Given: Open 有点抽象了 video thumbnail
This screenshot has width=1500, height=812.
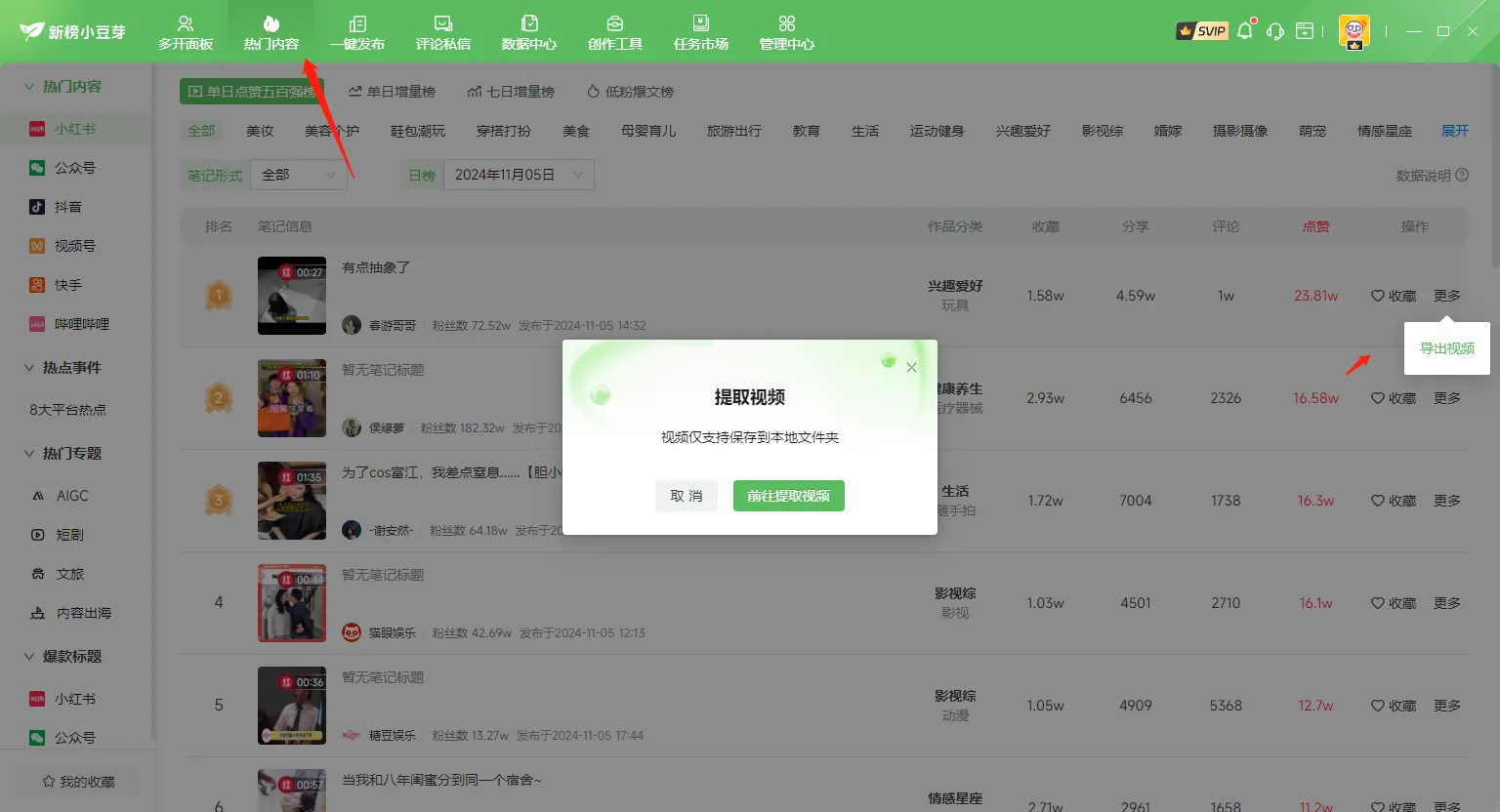Looking at the screenshot, I should pyautogui.click(x=292, y=296).
